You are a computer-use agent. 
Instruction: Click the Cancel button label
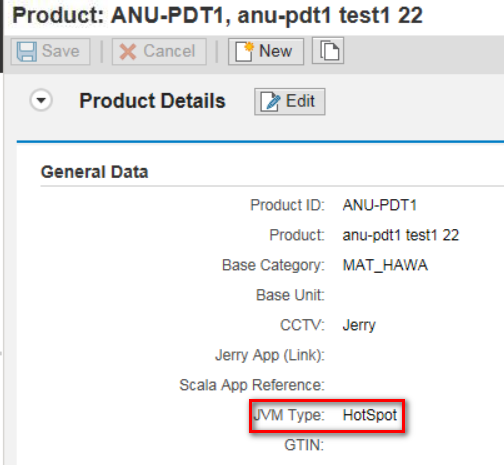click(169, 51)
